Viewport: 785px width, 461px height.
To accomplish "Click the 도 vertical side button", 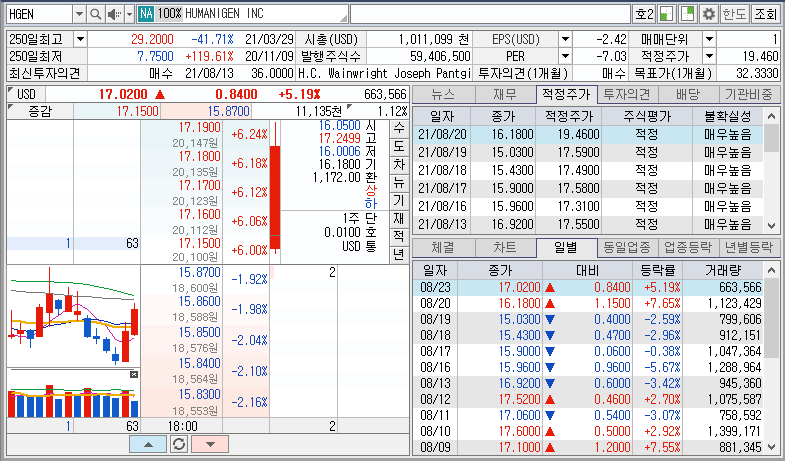I will click(x=399, y=146).
